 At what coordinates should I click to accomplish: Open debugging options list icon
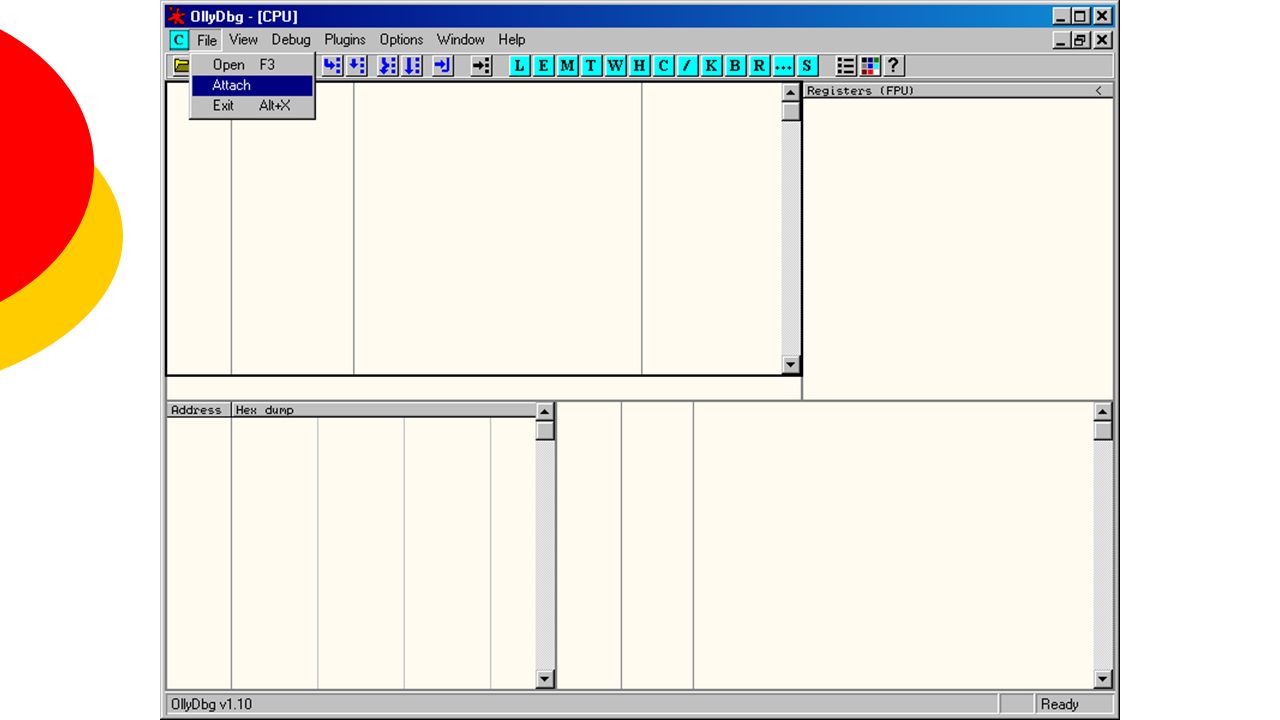point(846,66)
